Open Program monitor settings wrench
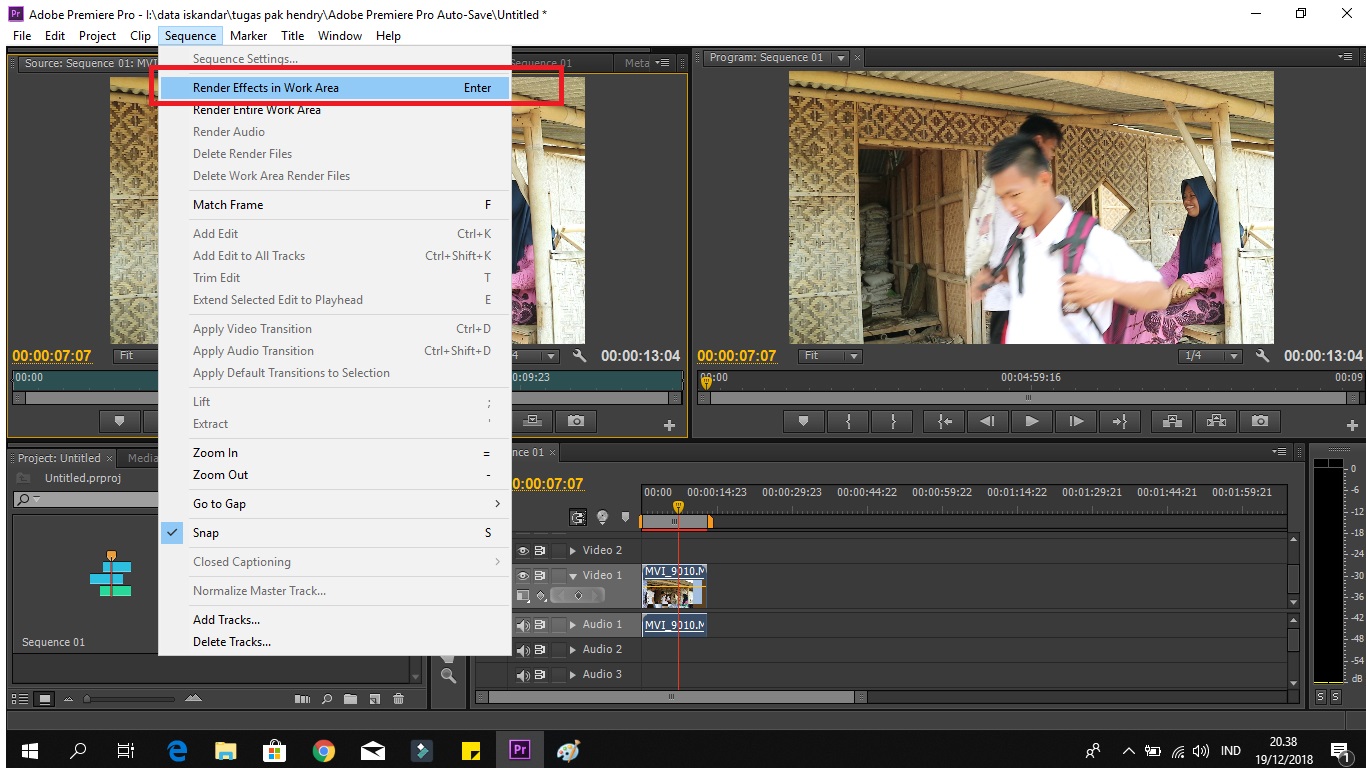This screenshot has height=768, width=1366. pyautogui.click(x=1262, y=356)
